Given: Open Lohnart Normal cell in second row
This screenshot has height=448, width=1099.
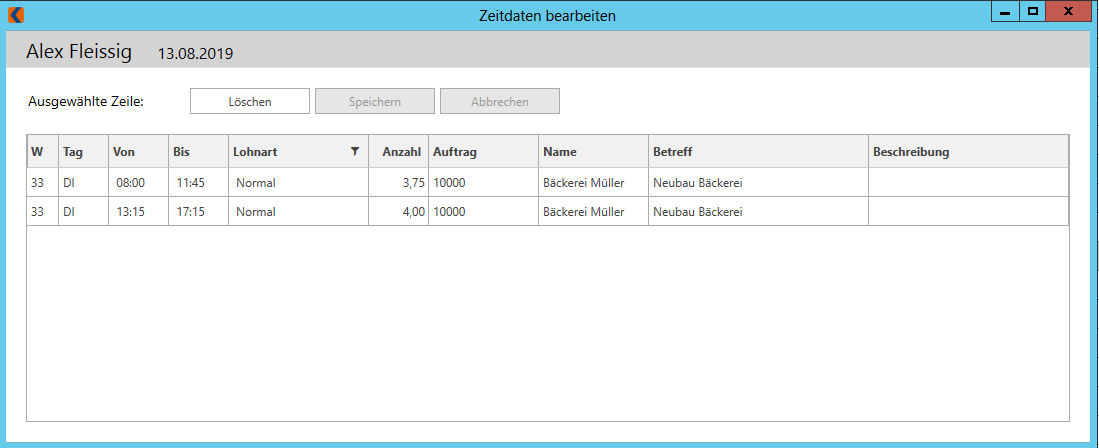Looking at the screenshot, I should point(299,212).
